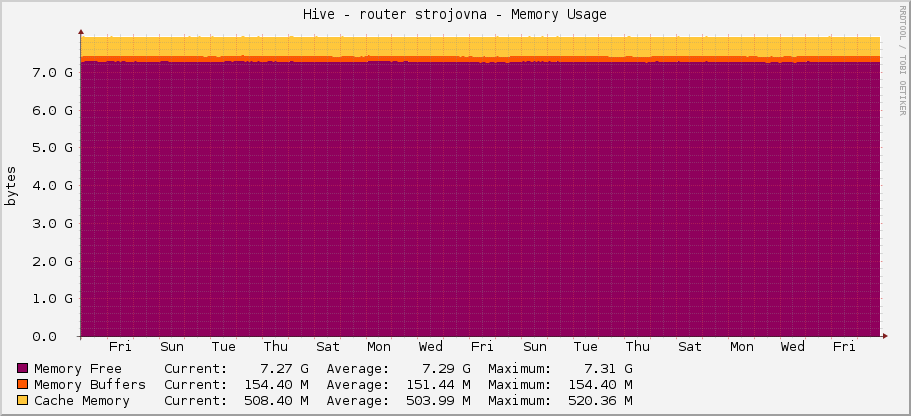Click the Cache Memory yellow legend swatch
Viewport: 911px width, 416px height.
23,400
